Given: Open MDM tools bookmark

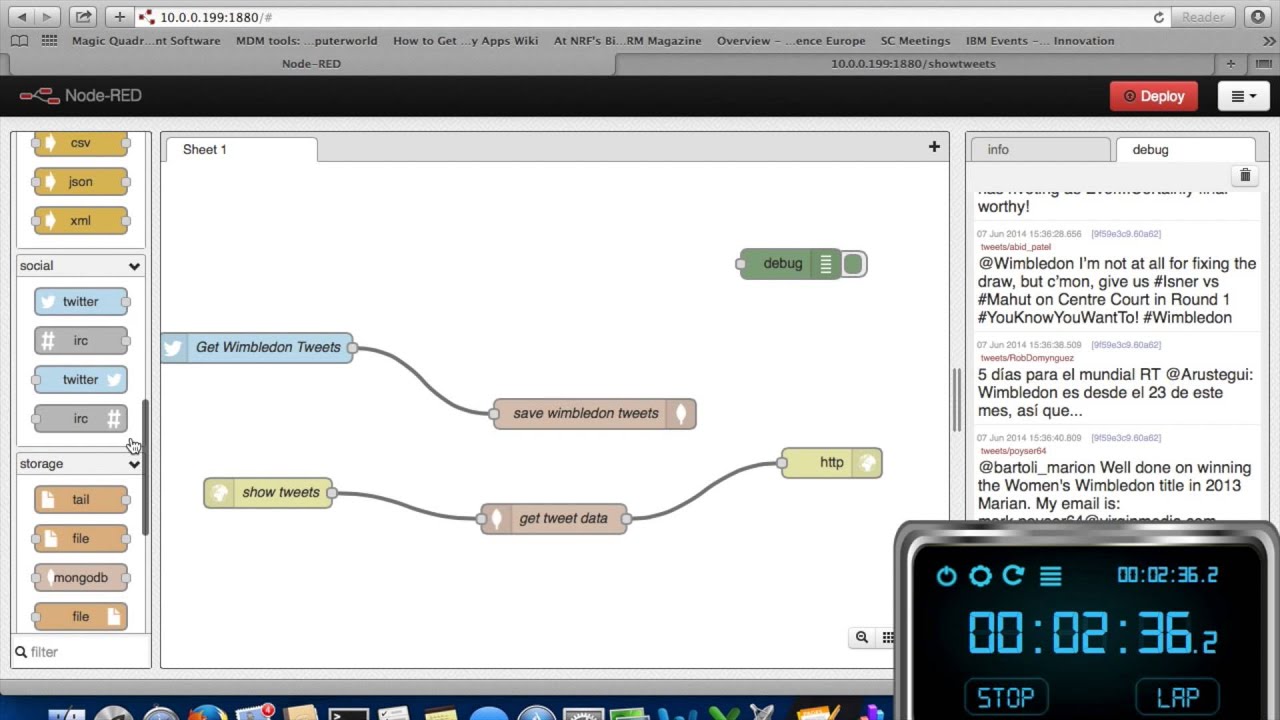Looking at the screenshot, I should coord(307,41).
